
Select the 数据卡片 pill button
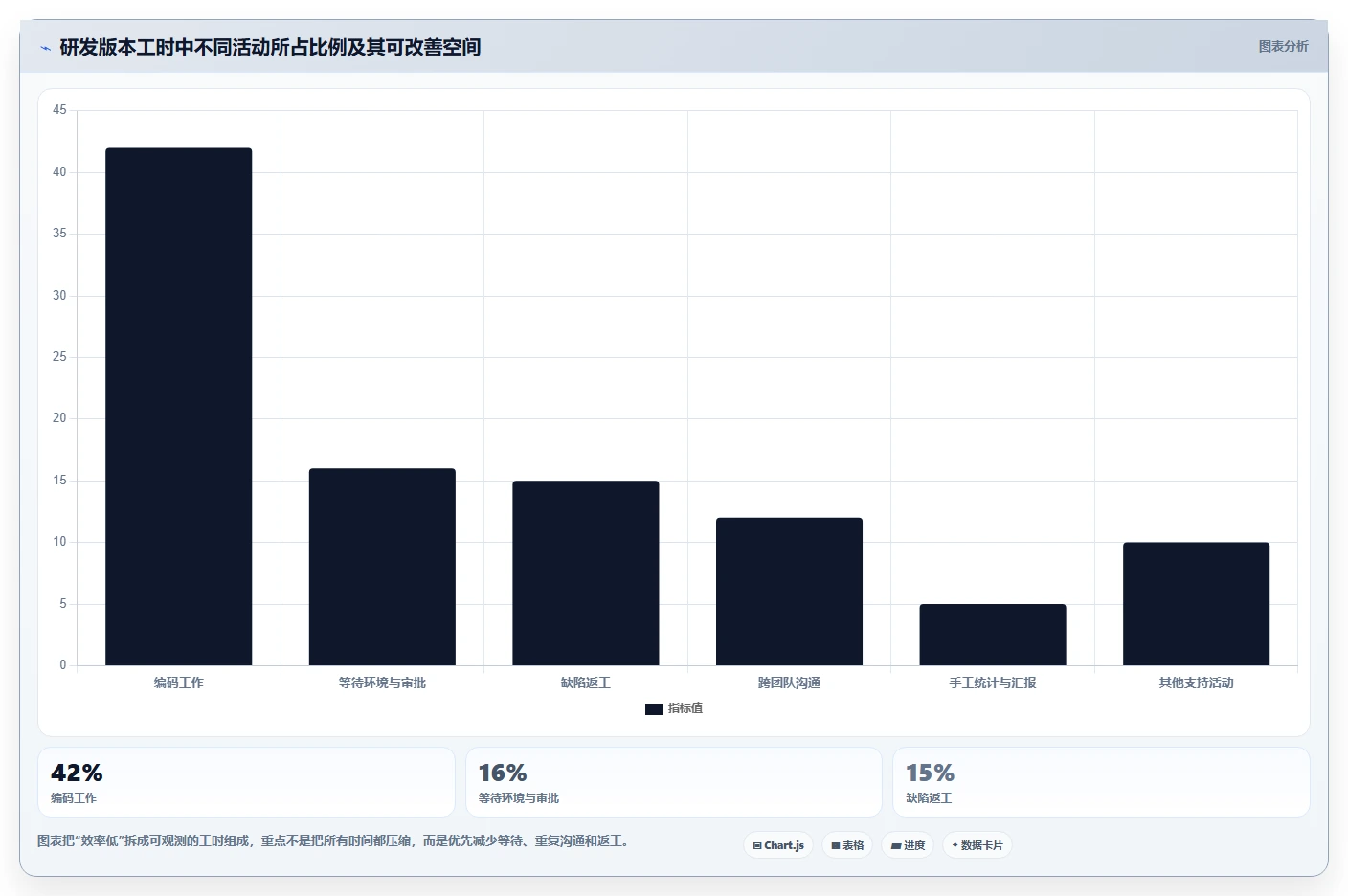(x=977, y=845)
